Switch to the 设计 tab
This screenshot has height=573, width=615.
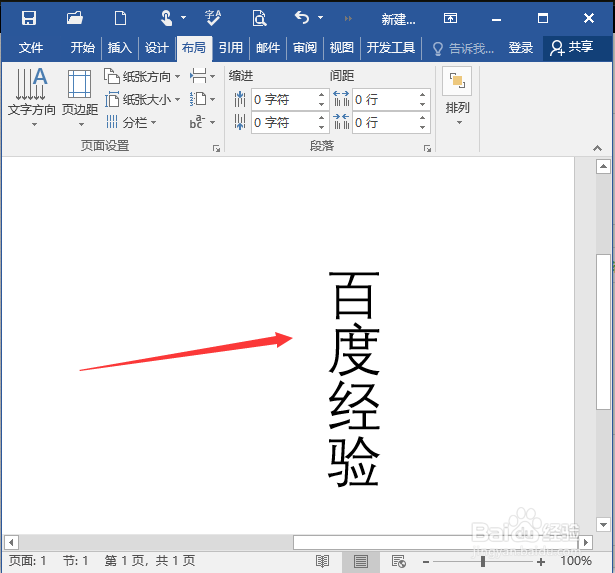[156, 48]
